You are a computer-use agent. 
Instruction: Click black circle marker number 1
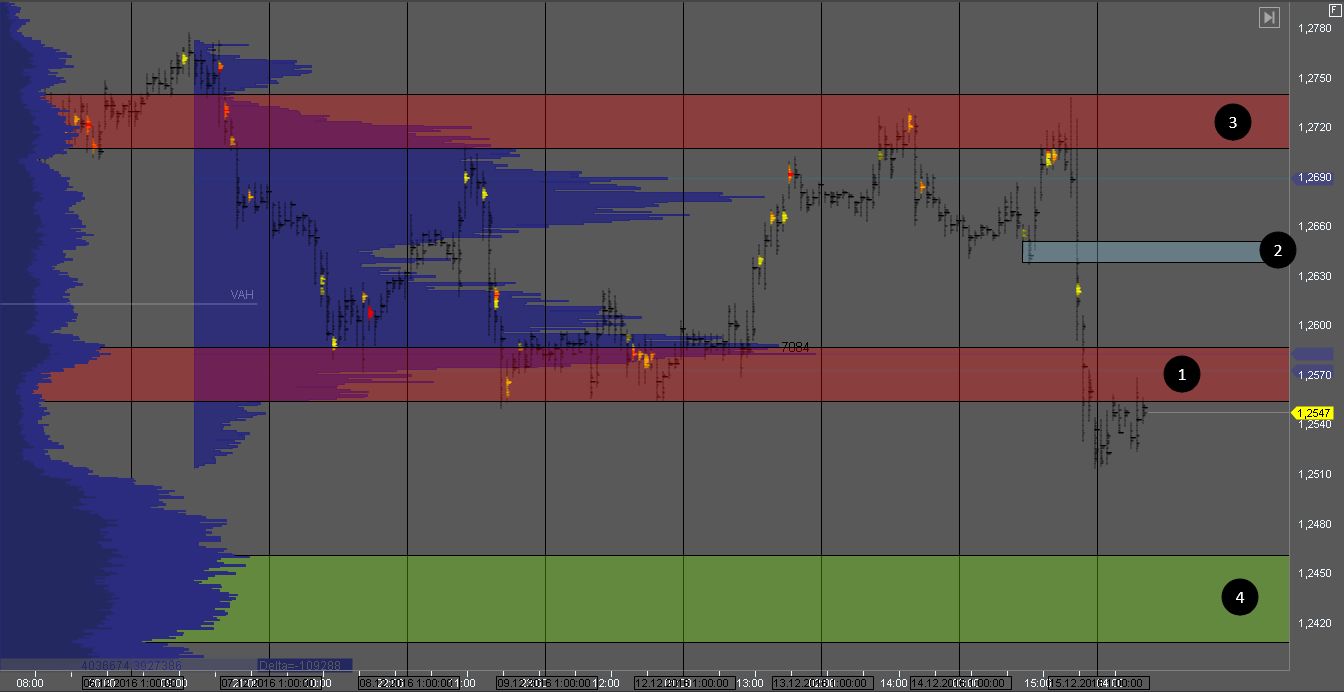point(1182,375)
